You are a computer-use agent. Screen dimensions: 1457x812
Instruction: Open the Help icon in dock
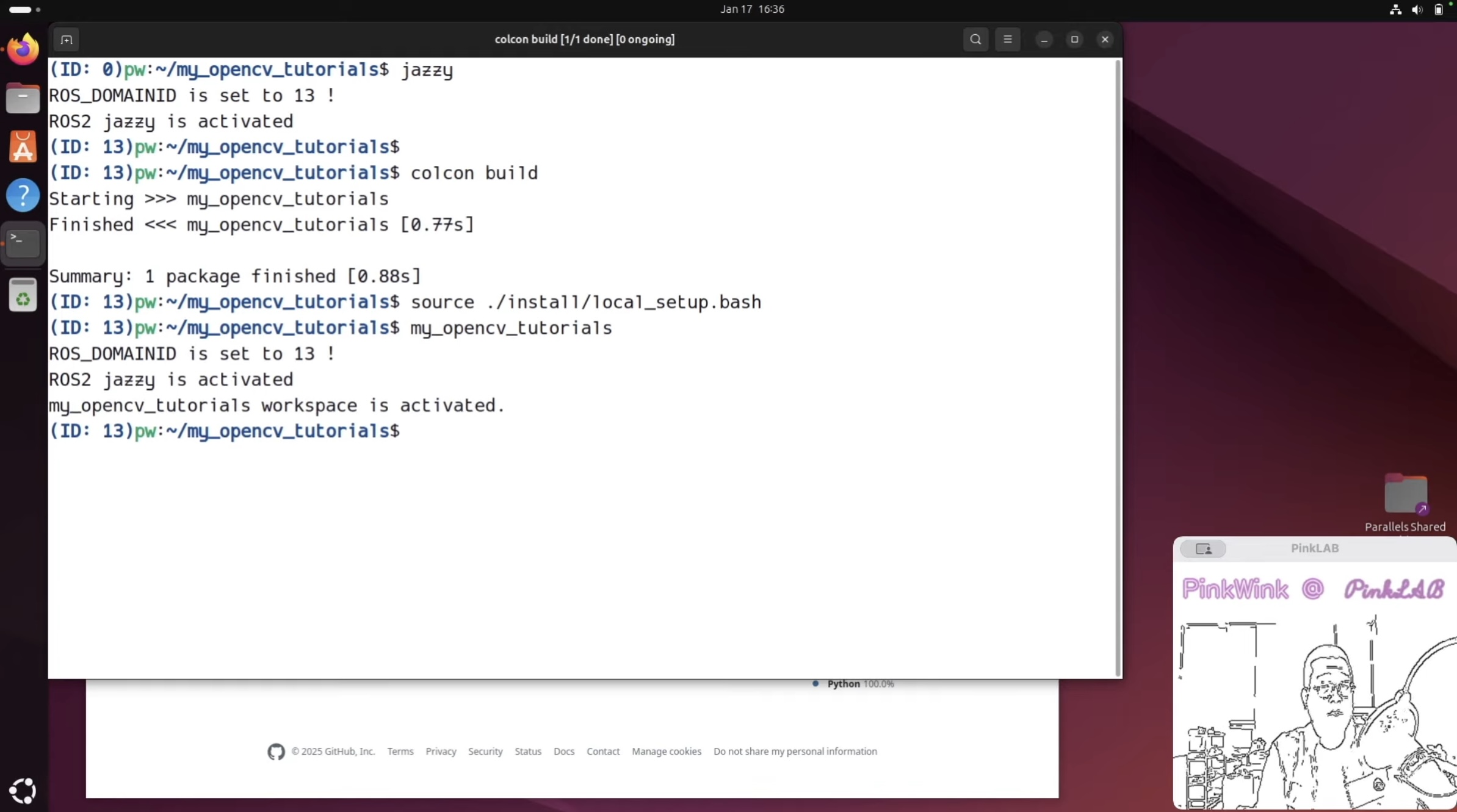coord(23,196)
